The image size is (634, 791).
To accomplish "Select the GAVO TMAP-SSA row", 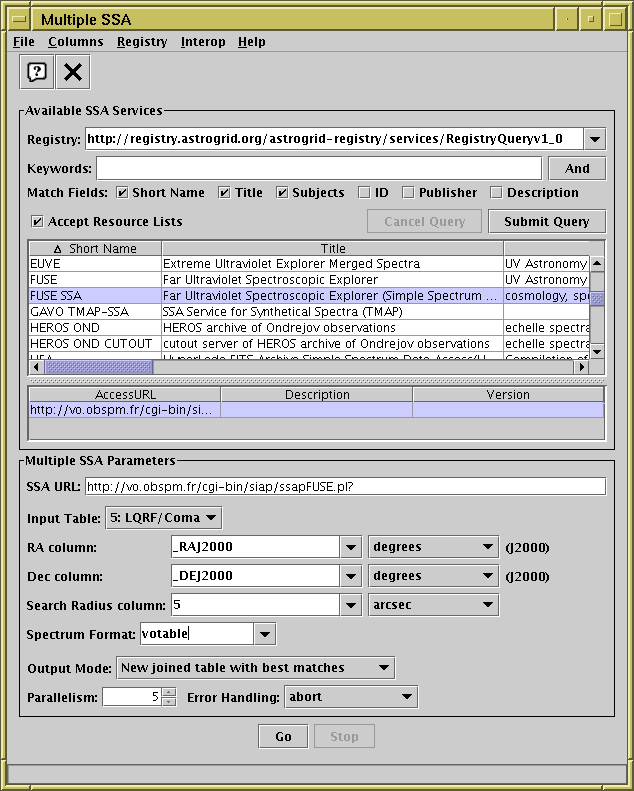I will (x=309, y=312).
